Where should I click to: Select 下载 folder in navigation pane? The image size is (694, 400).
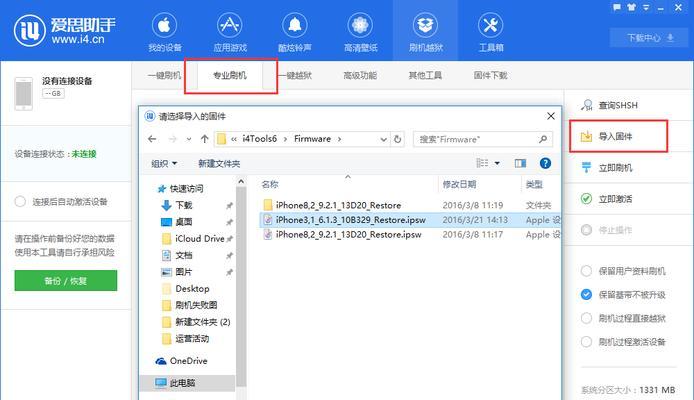pos(177,205)
